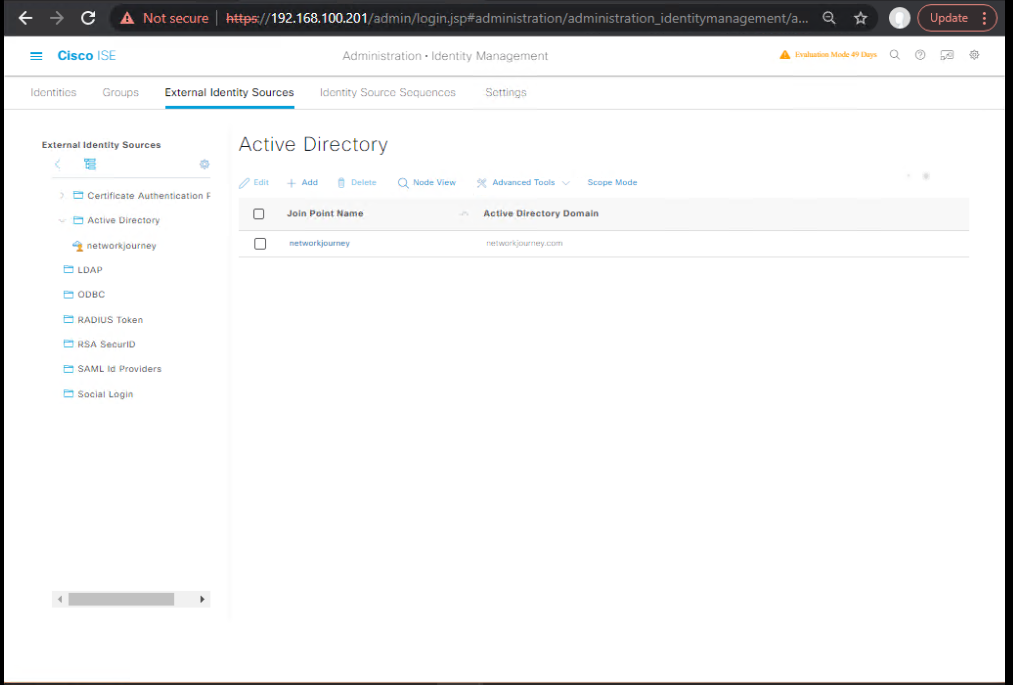
Task: Go back in the browser
Action: point(25,18)
